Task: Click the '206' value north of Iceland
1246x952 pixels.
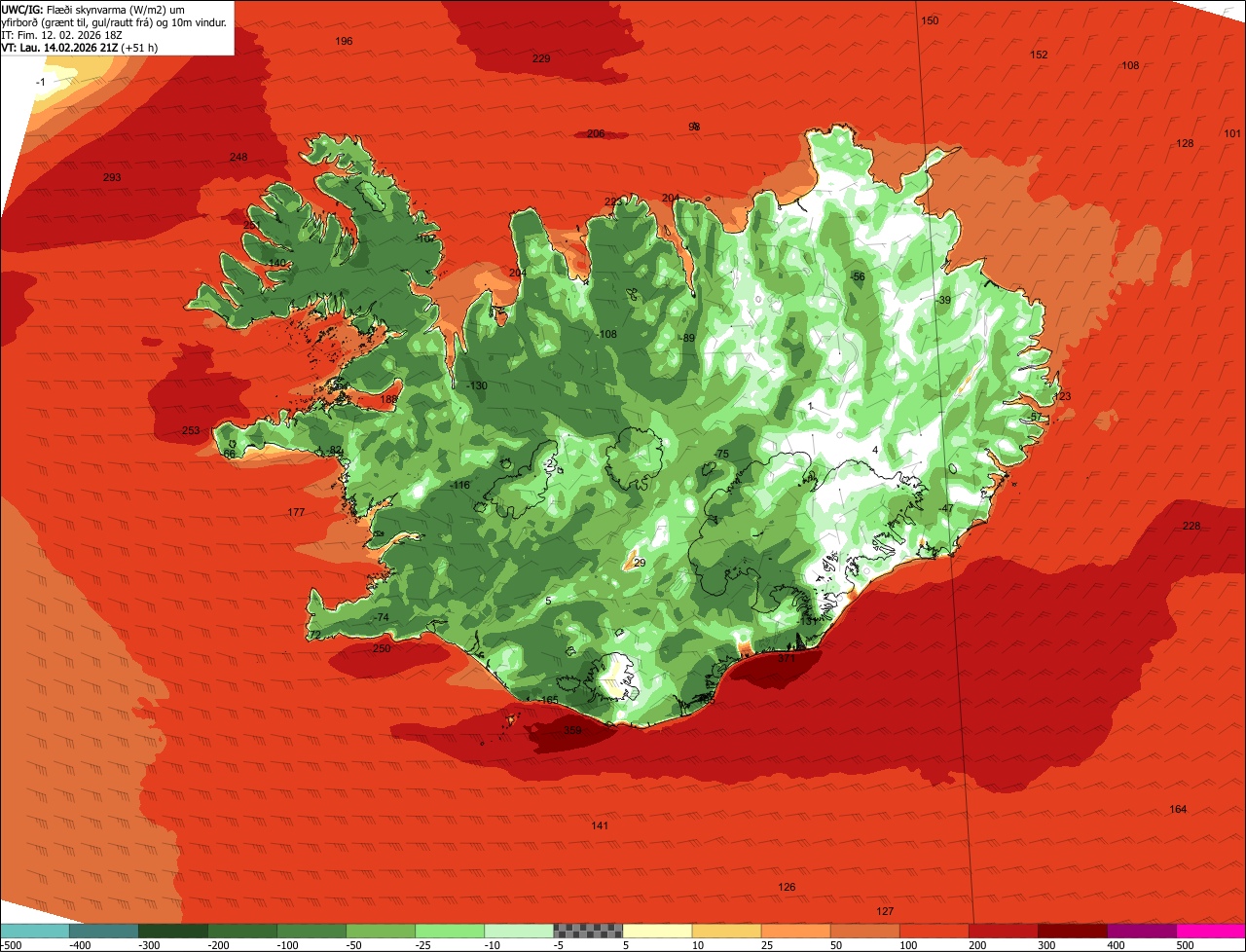Action: [x=596, y=133]
